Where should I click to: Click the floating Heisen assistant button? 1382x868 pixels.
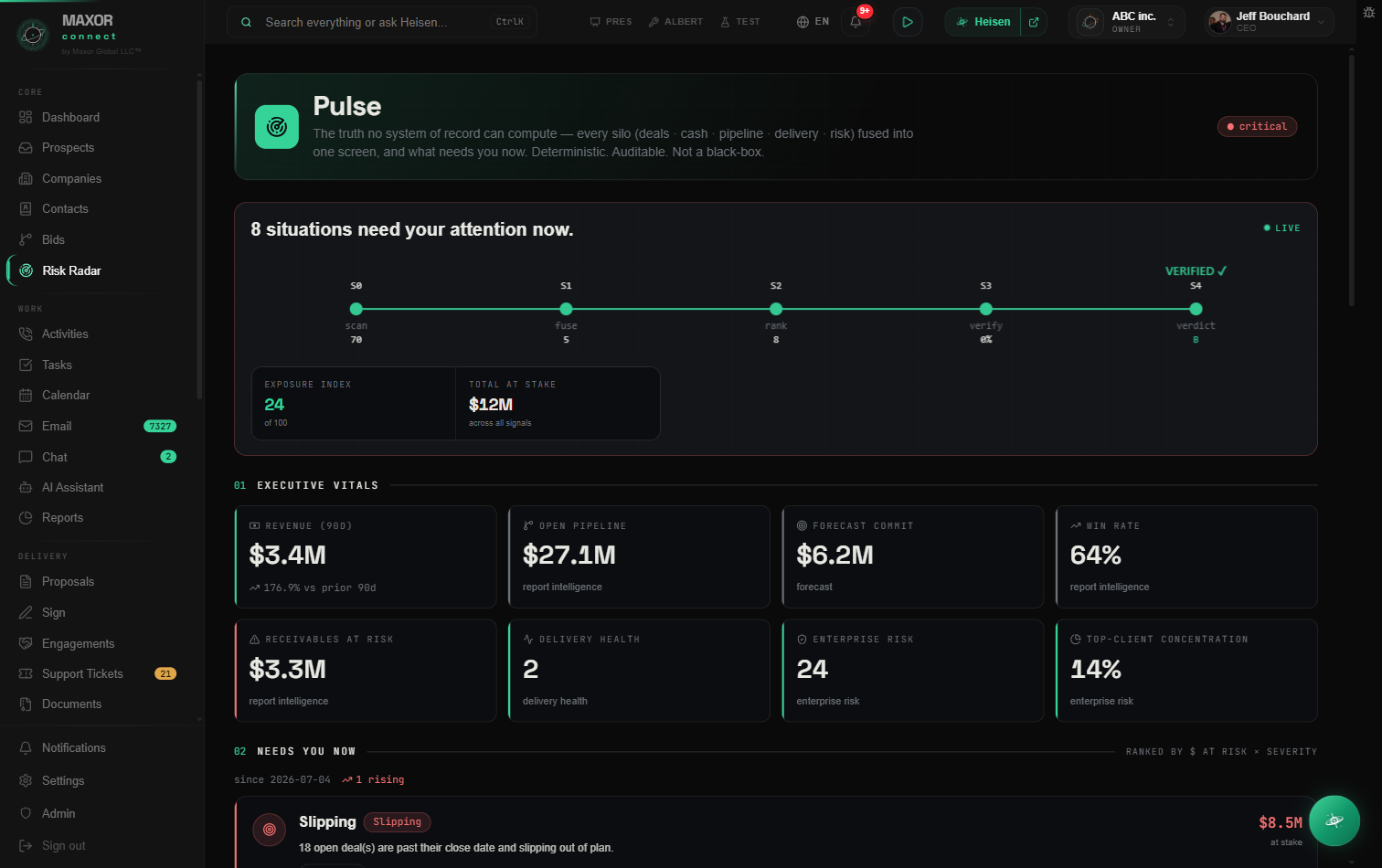(x=1334, y=820)
